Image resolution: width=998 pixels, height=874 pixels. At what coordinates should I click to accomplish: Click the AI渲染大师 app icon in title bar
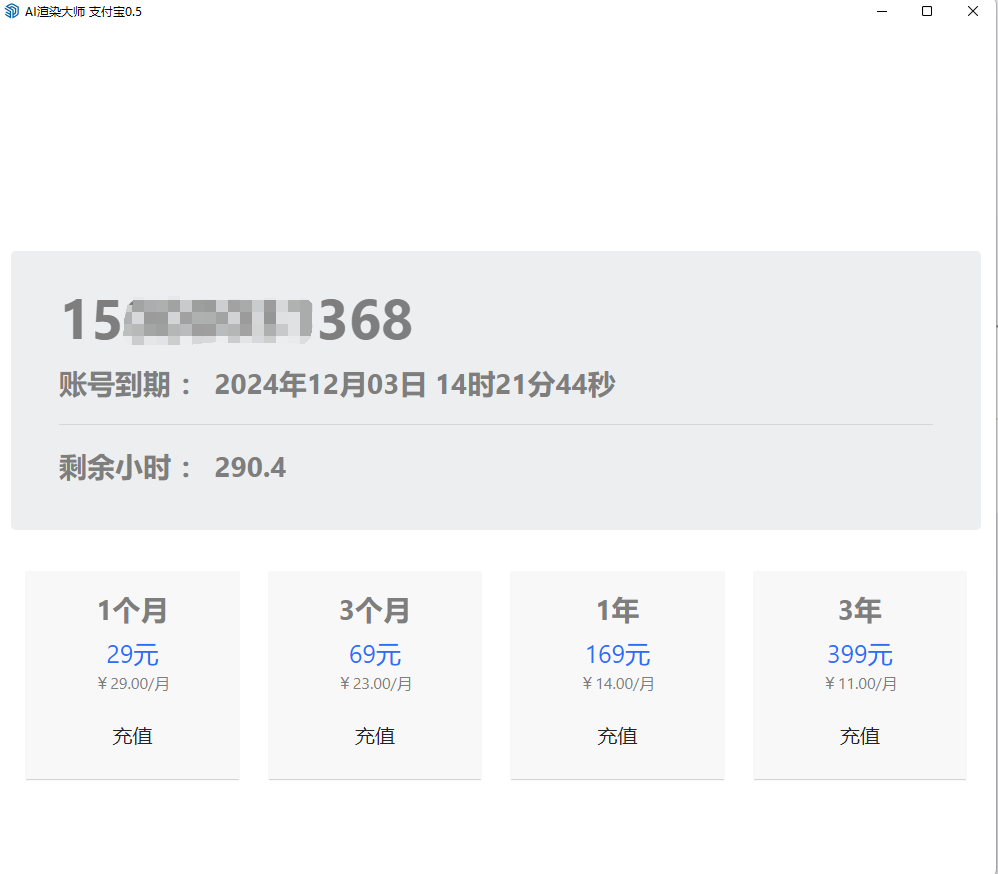pyautogui.click(x=12, y=11)
